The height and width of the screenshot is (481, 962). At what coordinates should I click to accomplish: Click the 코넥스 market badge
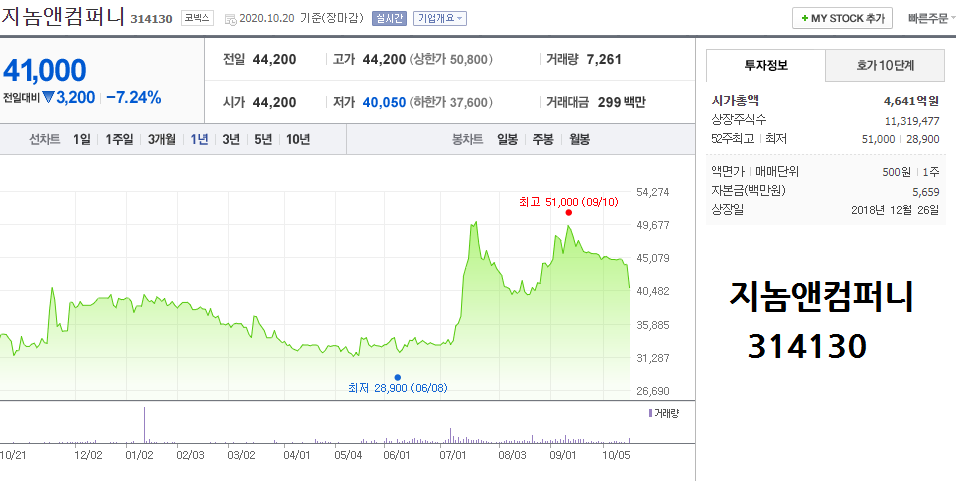[198, 18]
